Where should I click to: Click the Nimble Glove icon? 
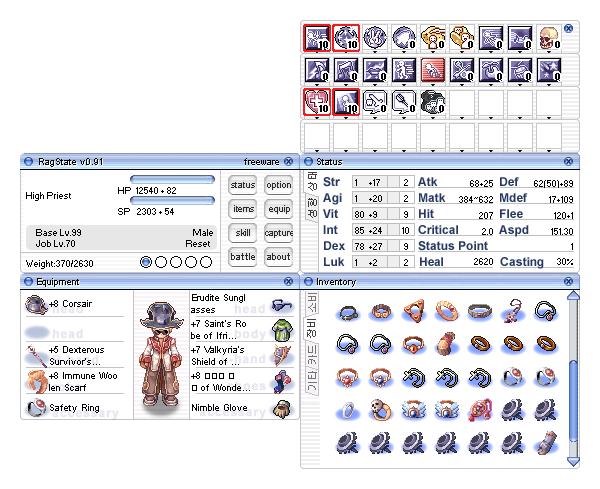pyautogui.click(x=282, y=409)
